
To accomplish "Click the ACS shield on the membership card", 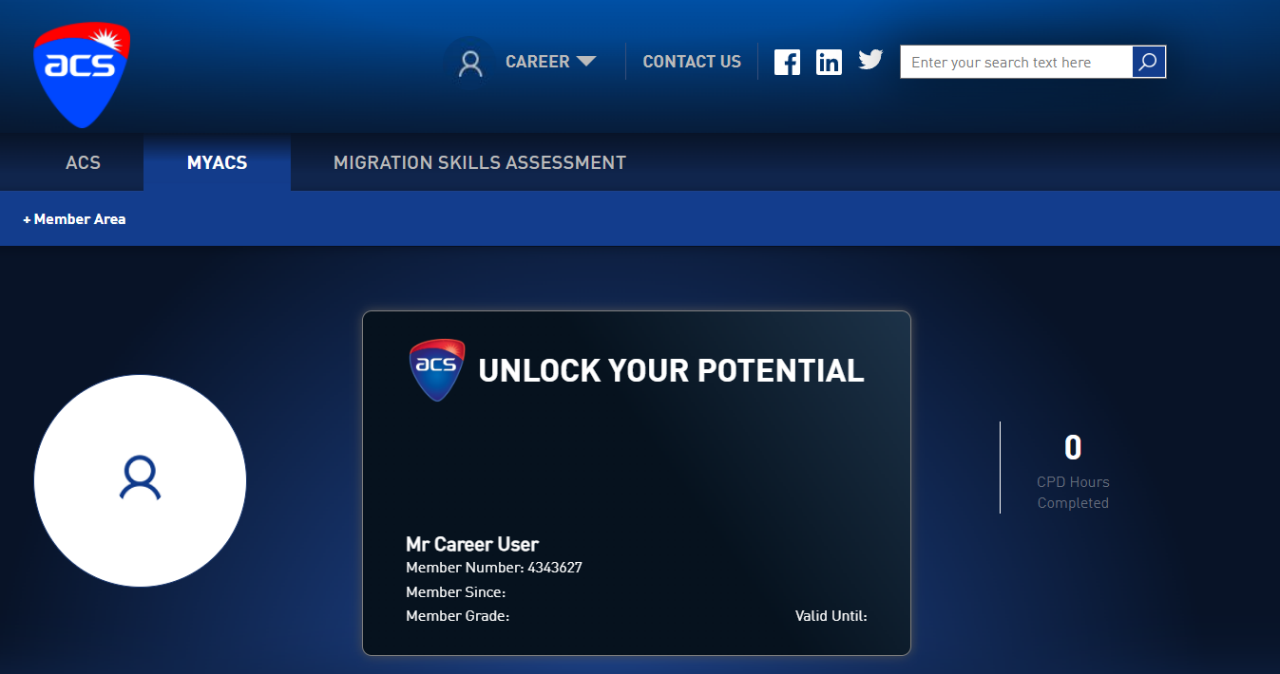I will tap(437, 369).
